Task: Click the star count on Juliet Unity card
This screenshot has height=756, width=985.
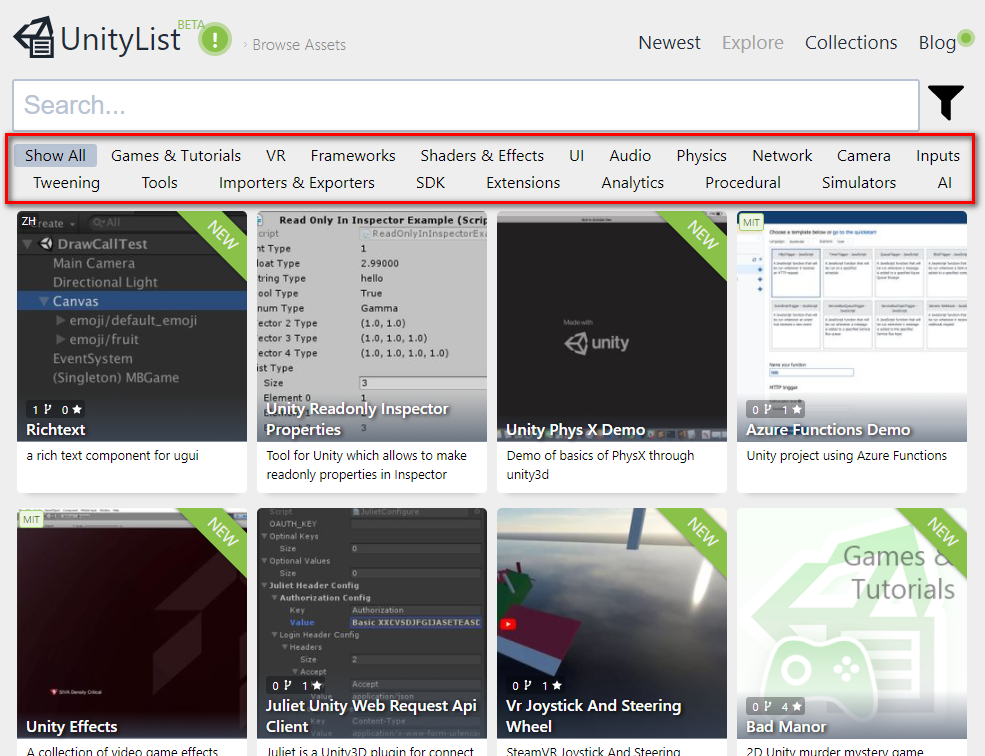Action: tap(312, 686)
